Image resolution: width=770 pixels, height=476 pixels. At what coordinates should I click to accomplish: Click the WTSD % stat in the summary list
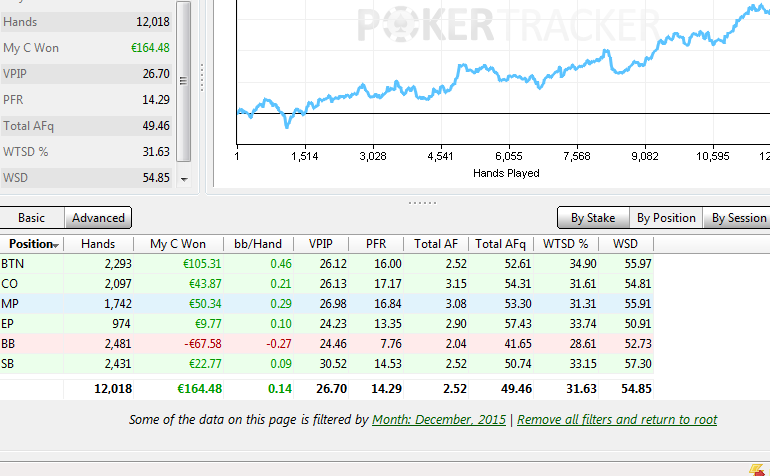[86, 152]
